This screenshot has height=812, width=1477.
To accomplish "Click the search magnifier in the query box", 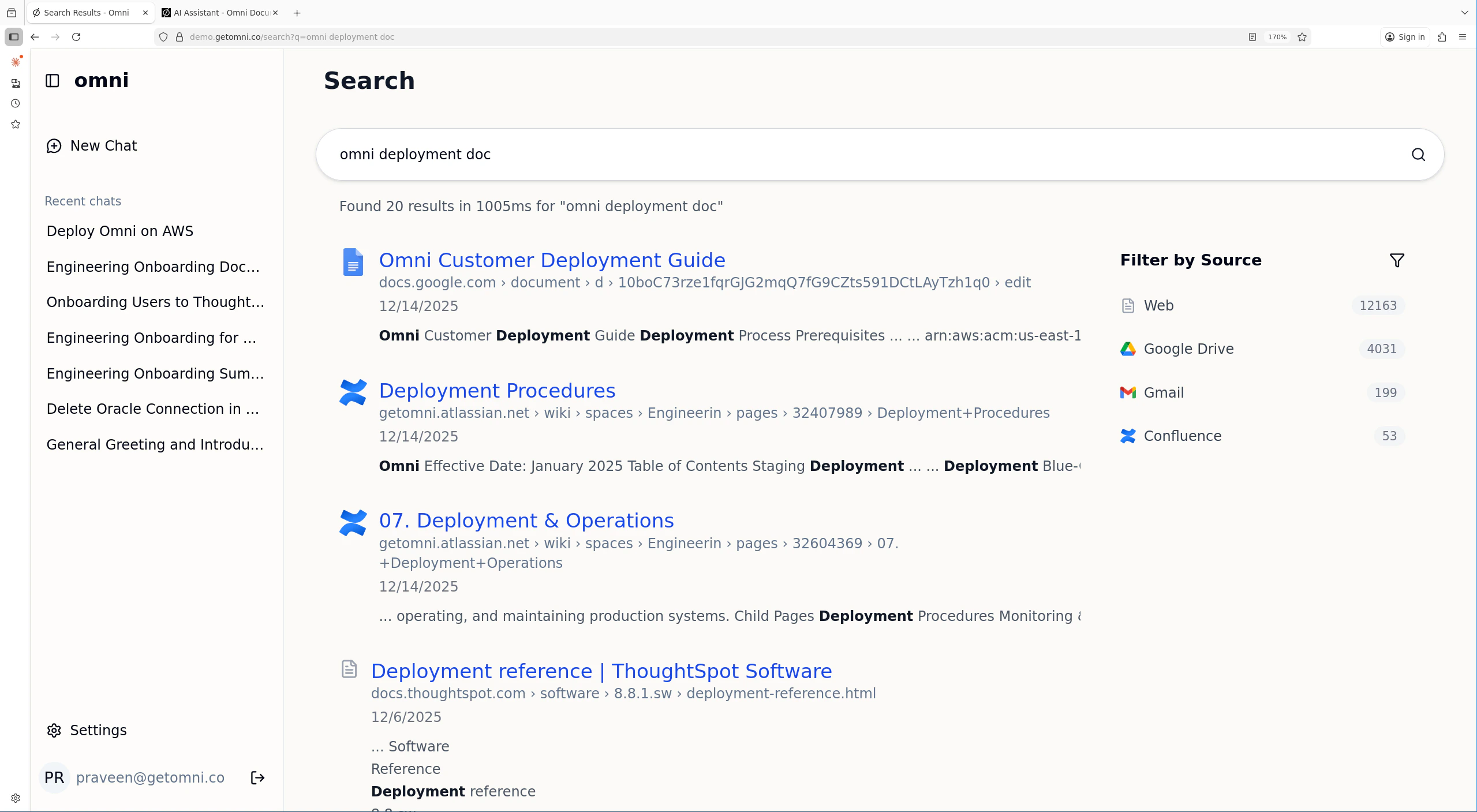I will click(1418, 154).
